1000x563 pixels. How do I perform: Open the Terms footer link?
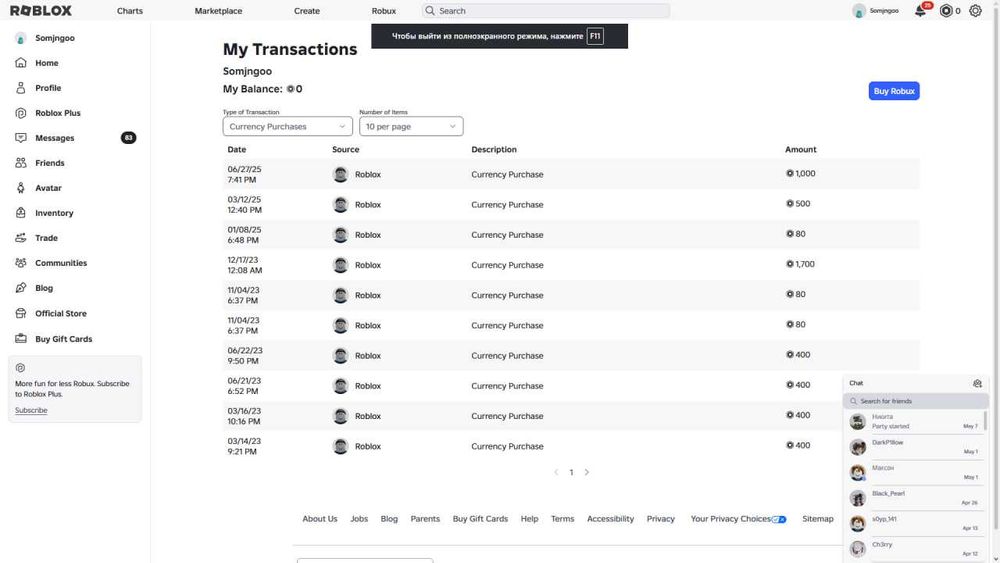pos(562,519)
